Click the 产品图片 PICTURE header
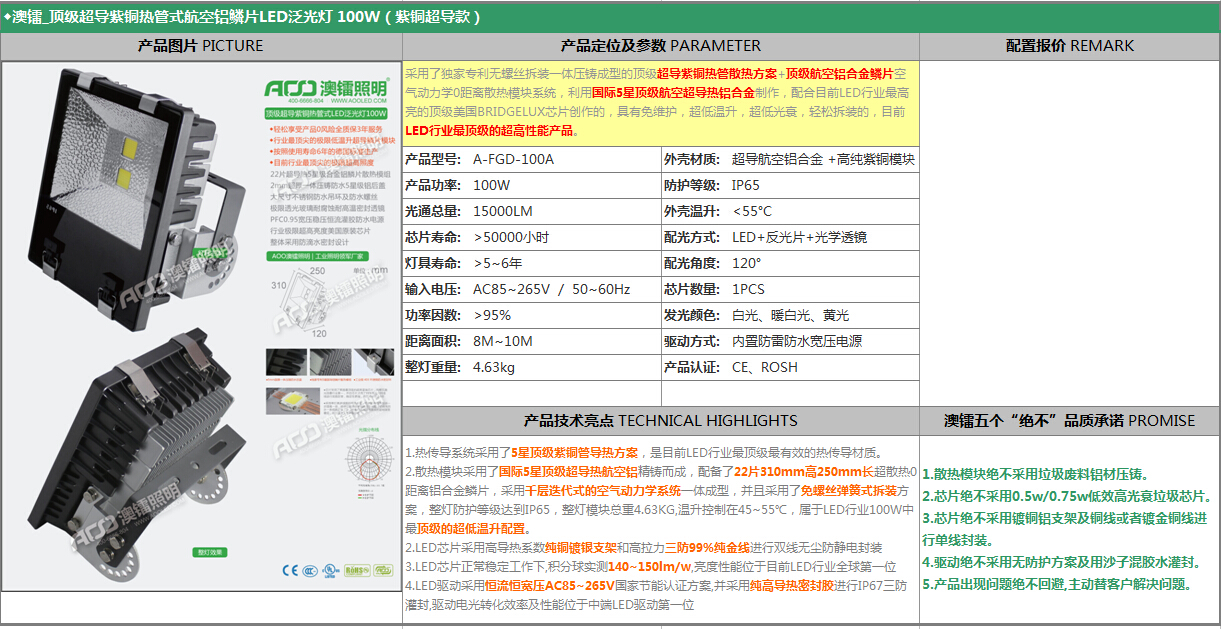Viewport: 1221px width, 629px height. click(201, 46)
